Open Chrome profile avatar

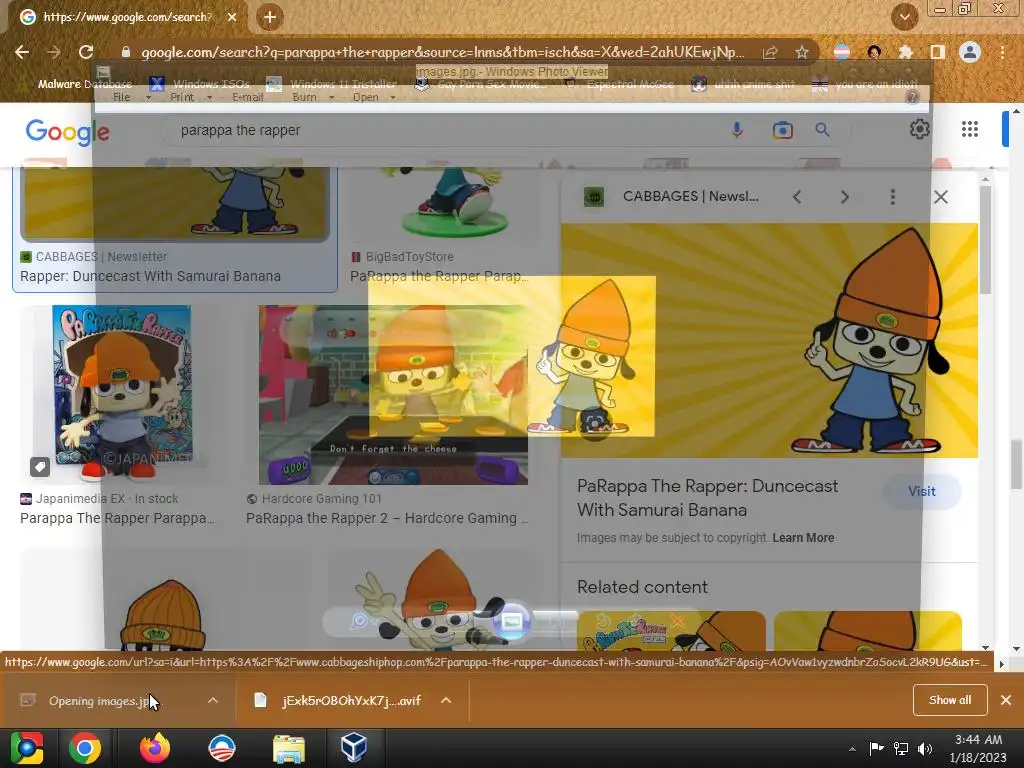coord(970,52)
